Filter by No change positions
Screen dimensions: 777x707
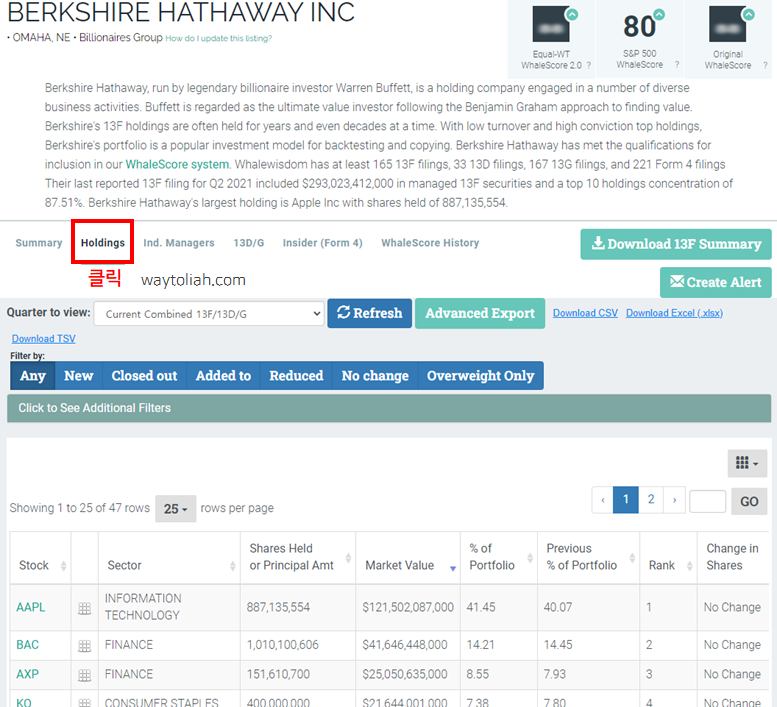375,376
